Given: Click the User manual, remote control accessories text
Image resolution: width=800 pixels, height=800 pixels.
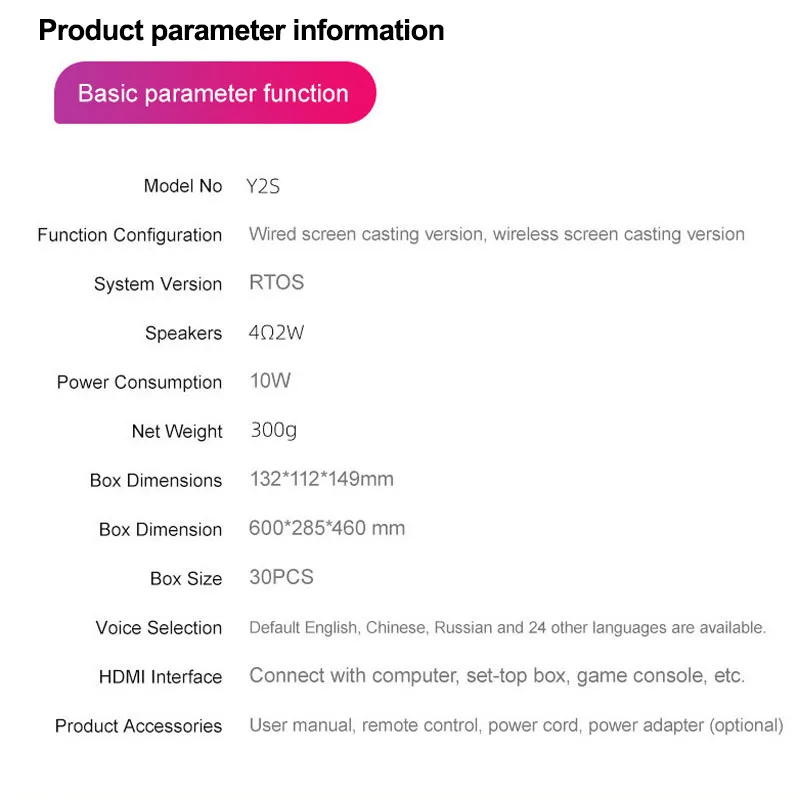Looking at the screenshot, I should pos(516,726).
